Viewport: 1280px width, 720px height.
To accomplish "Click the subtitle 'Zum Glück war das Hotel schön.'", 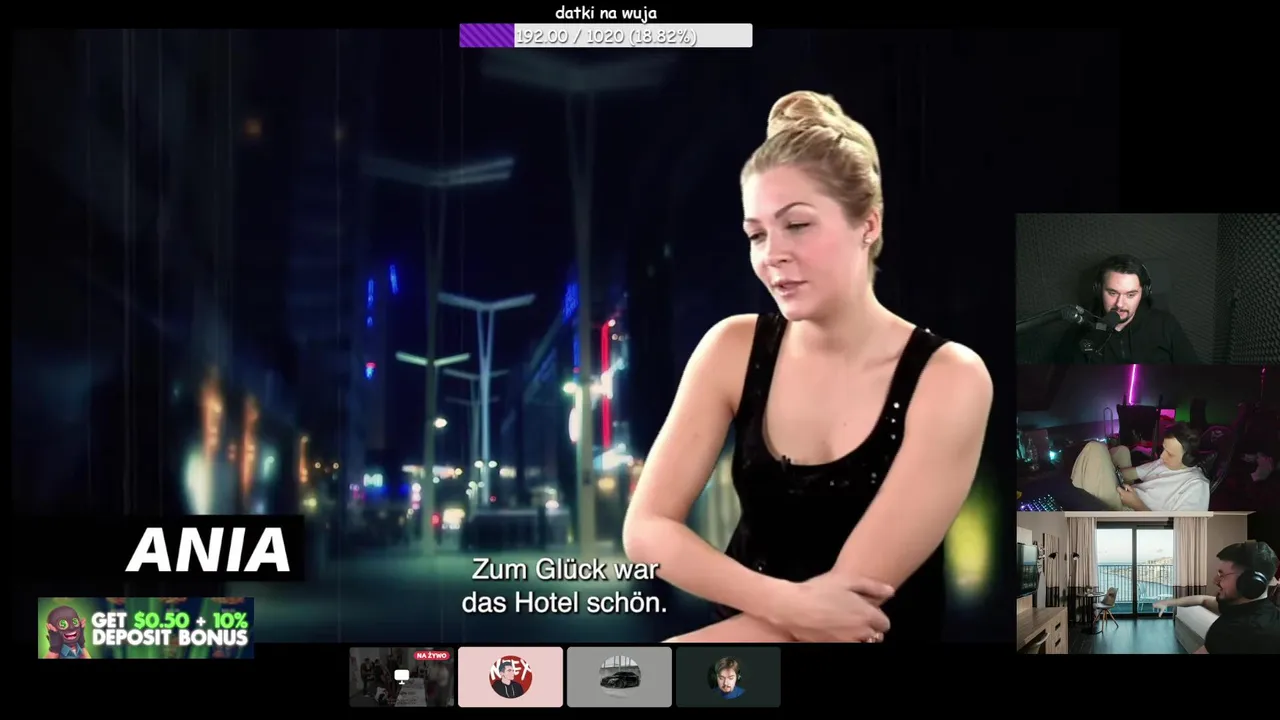I will pos(564,587).
